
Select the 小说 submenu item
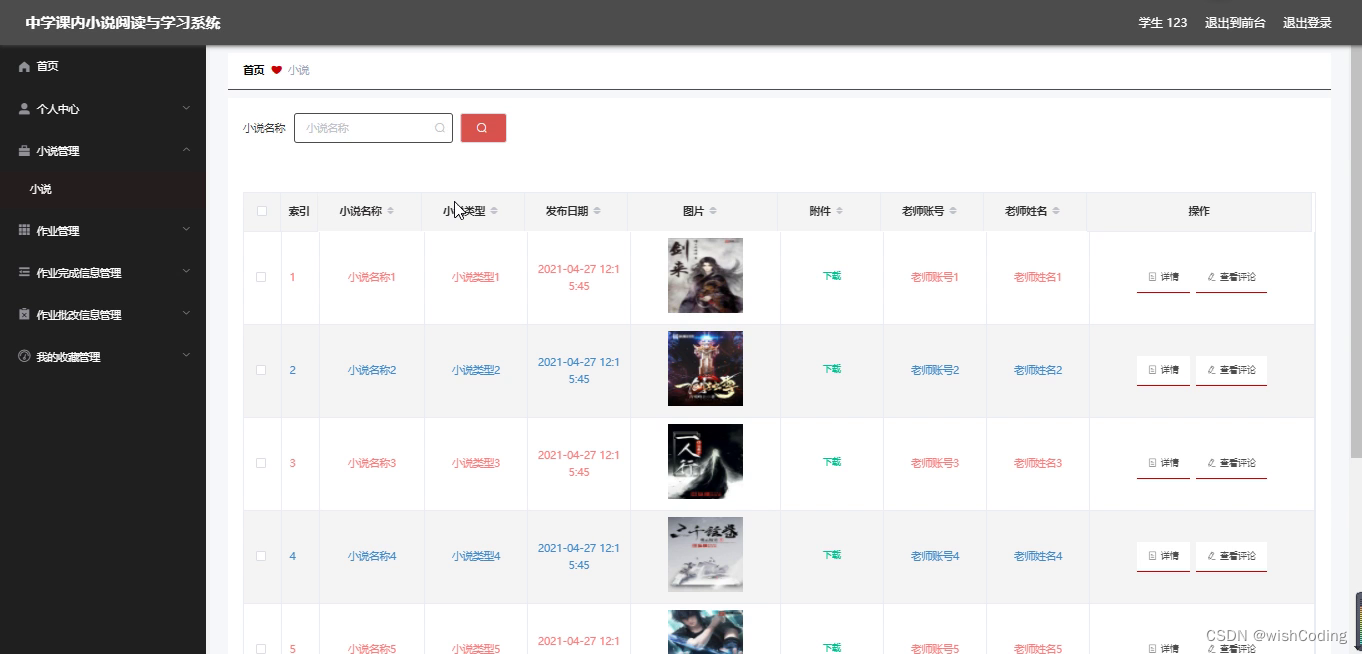103,189
